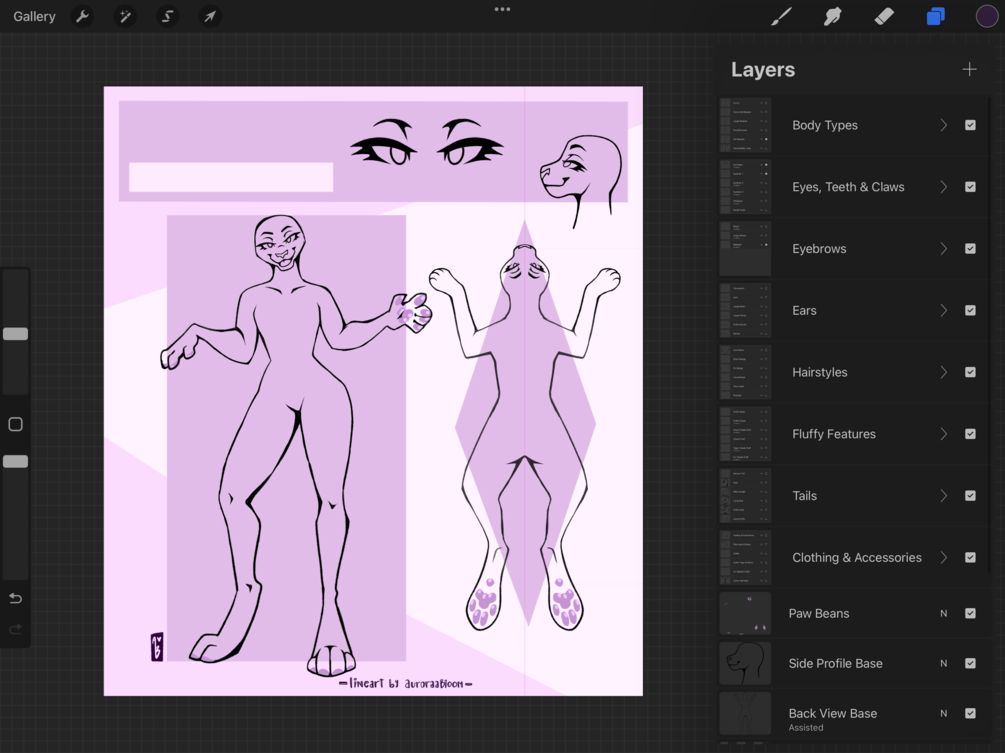1005x753 pixels.
Task: Hide the Body Types group
Action: (x=970, y=125)
